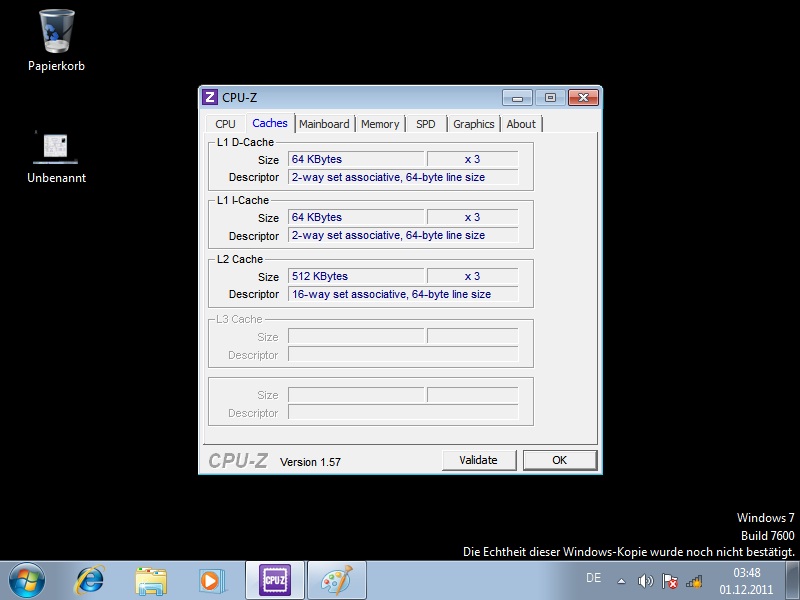Select the Unbenannt desktop file icon
The width and height of the screenshot is (800, 600).
point(56,148)
